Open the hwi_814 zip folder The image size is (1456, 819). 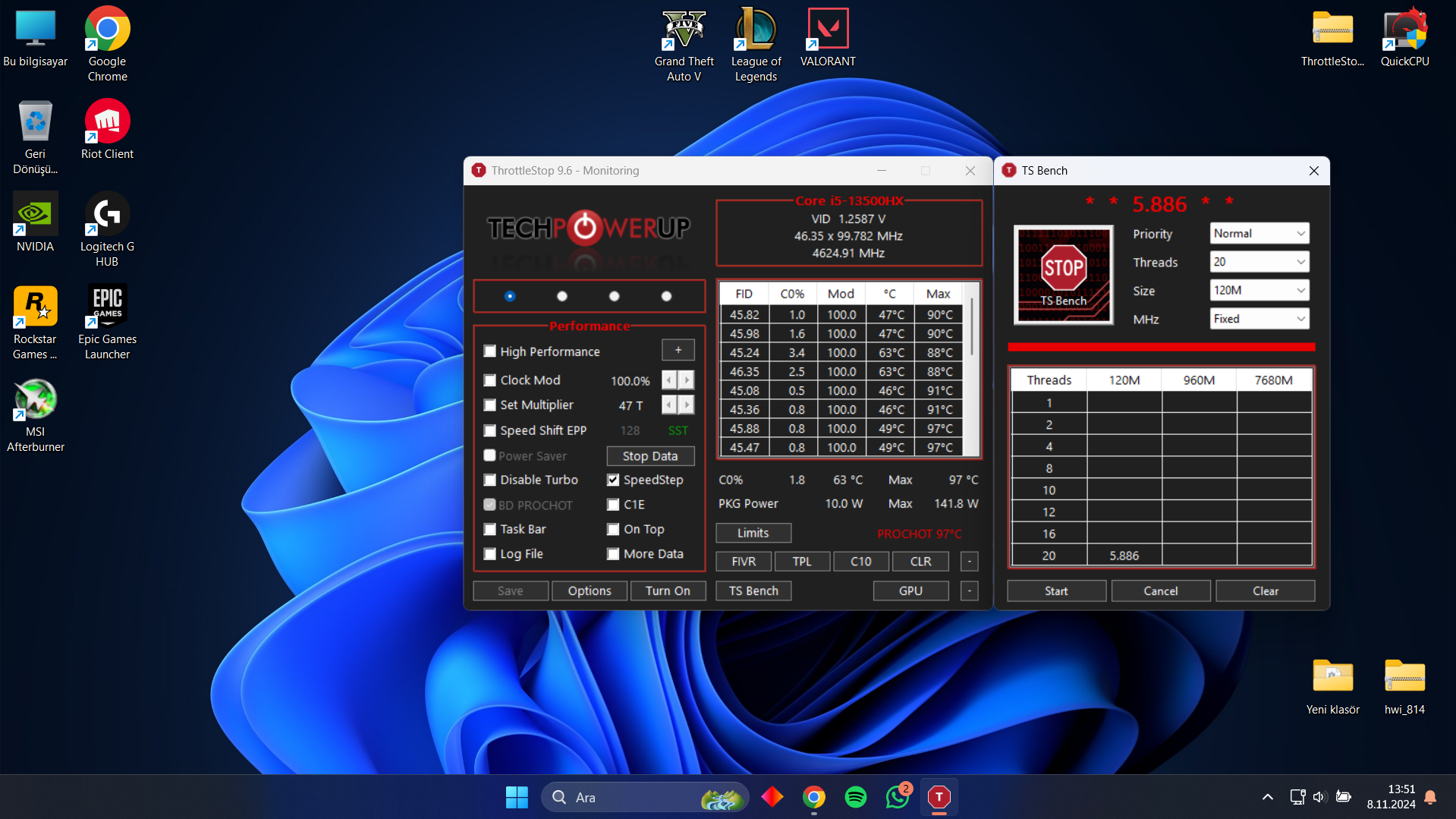point(1404,686)
